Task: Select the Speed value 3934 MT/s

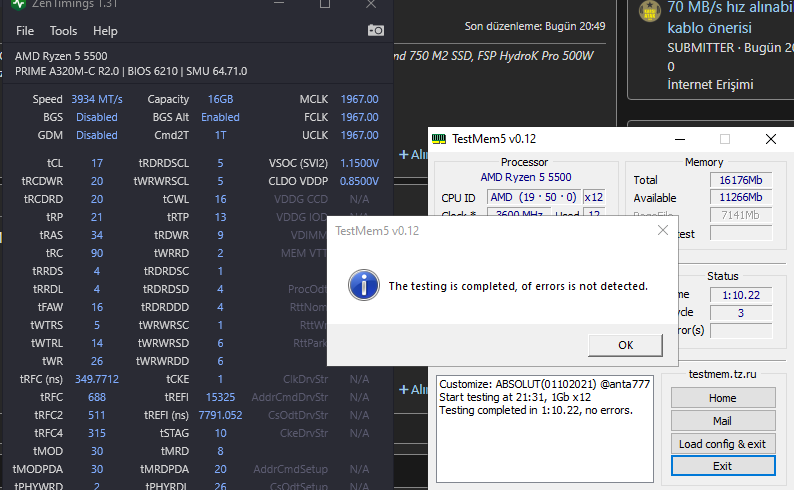Action: 97,99
